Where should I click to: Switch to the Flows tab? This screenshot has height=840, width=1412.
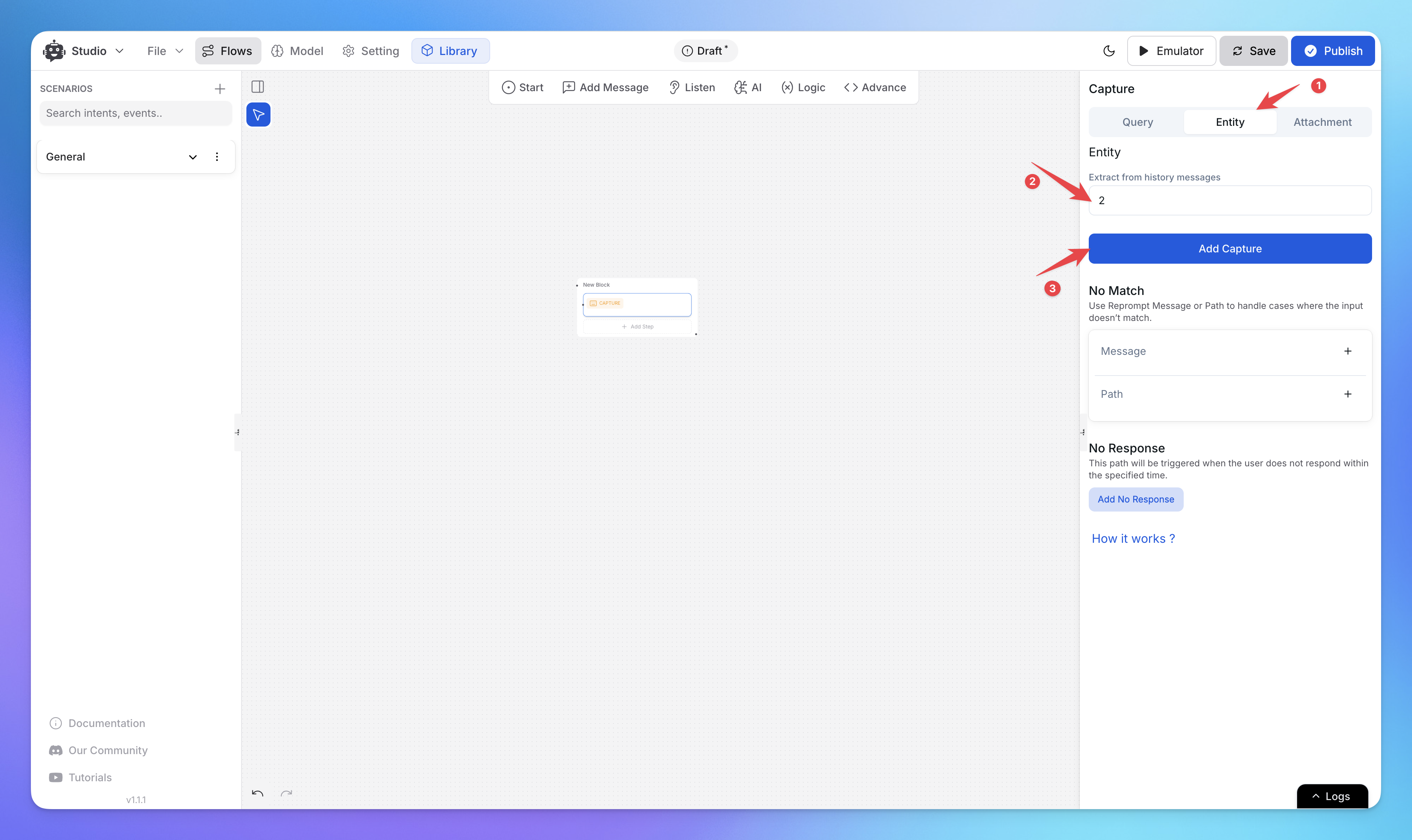pos(228,51)
